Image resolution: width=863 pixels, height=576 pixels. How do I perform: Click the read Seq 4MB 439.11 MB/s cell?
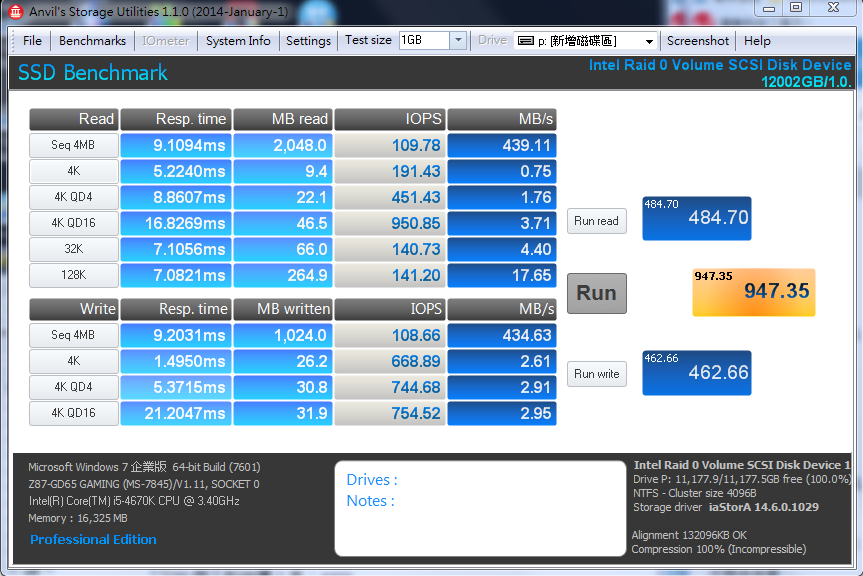[502, 145]
